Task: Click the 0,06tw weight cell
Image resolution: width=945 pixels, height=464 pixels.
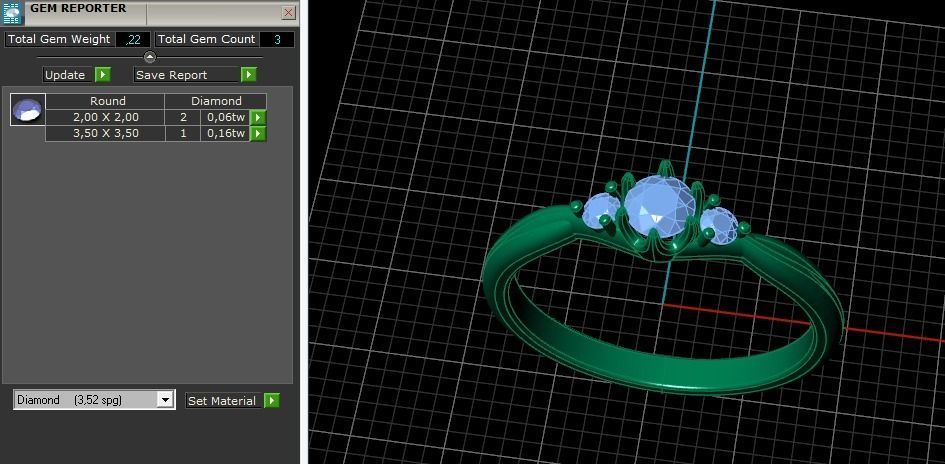Action: click(x=225, y=117)
